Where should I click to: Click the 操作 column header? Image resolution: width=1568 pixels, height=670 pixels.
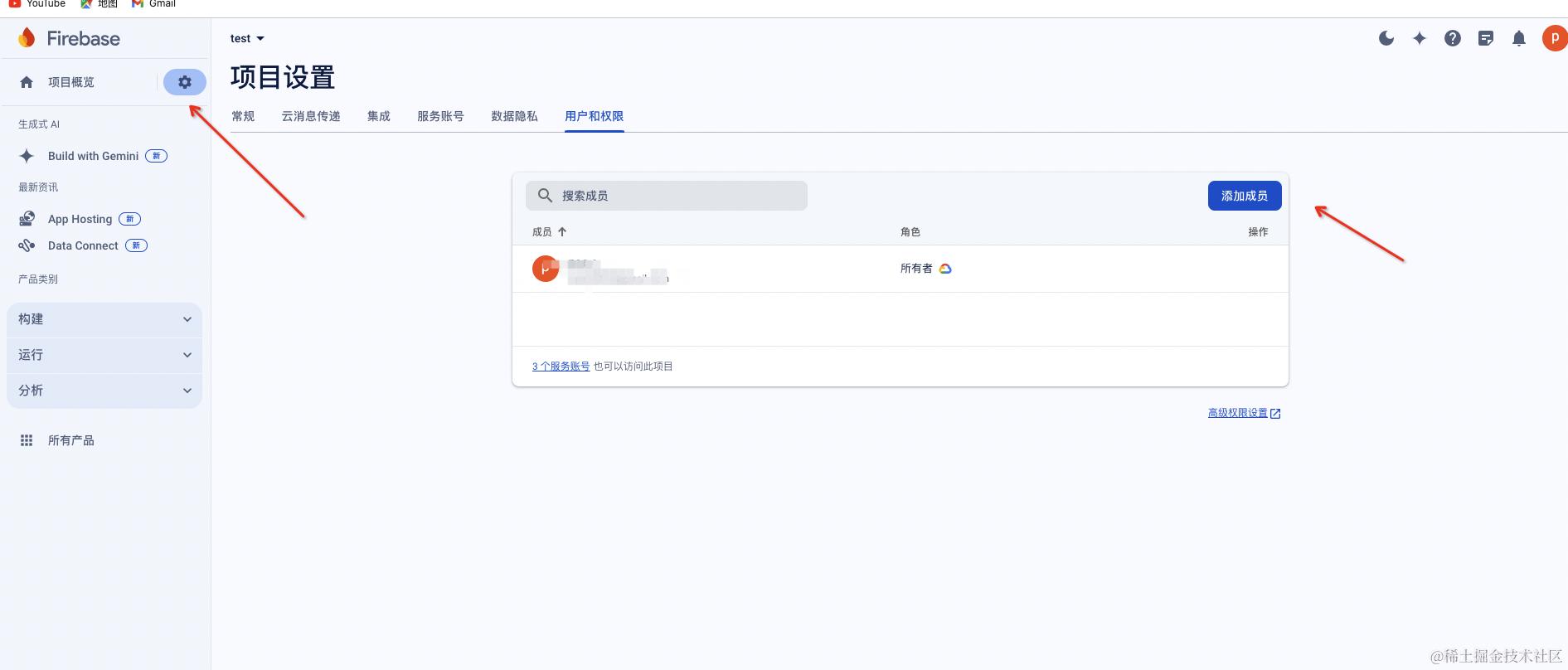(x=1258, y=232)
